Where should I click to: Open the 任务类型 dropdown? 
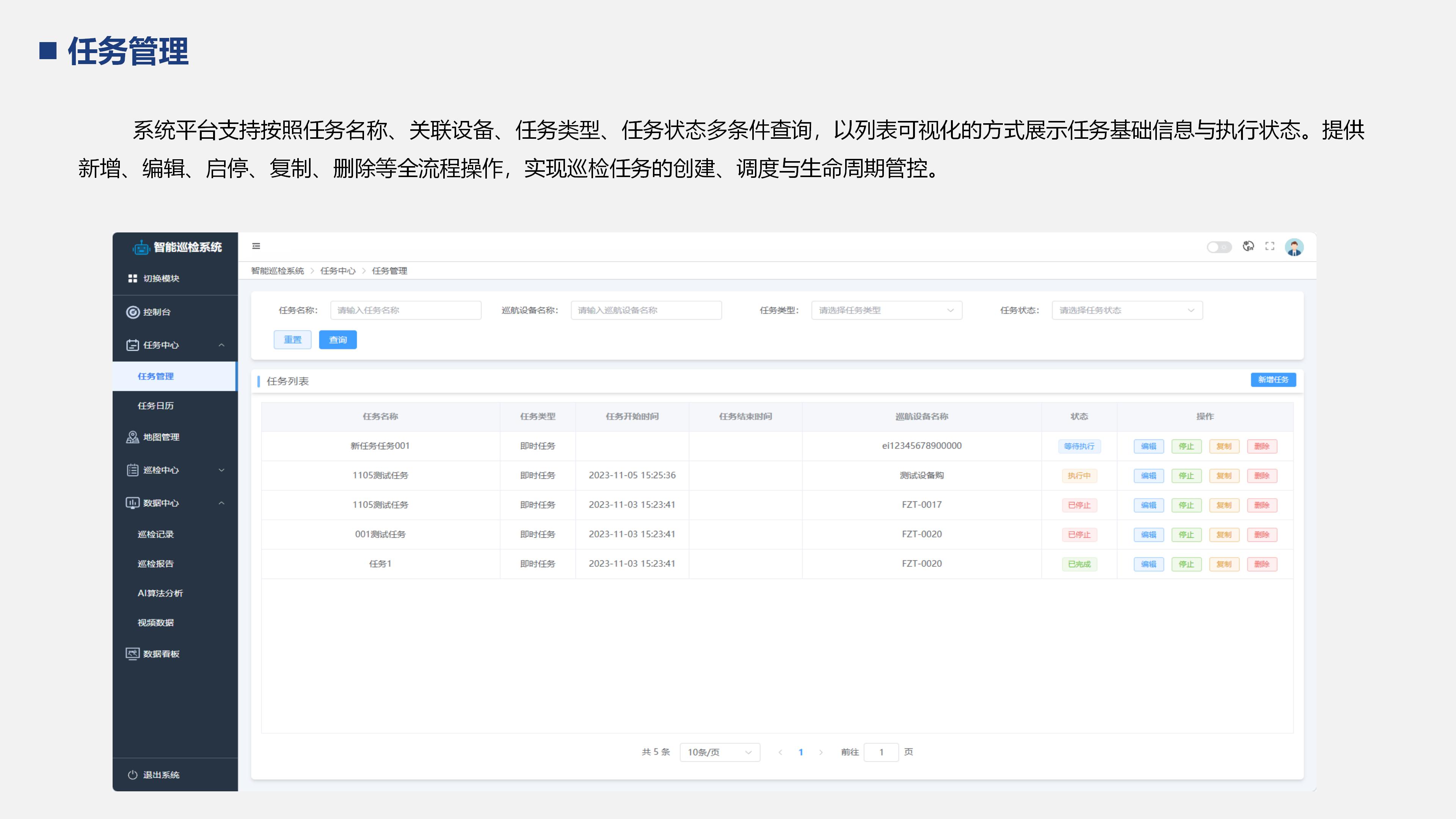[x=887, y=310]
